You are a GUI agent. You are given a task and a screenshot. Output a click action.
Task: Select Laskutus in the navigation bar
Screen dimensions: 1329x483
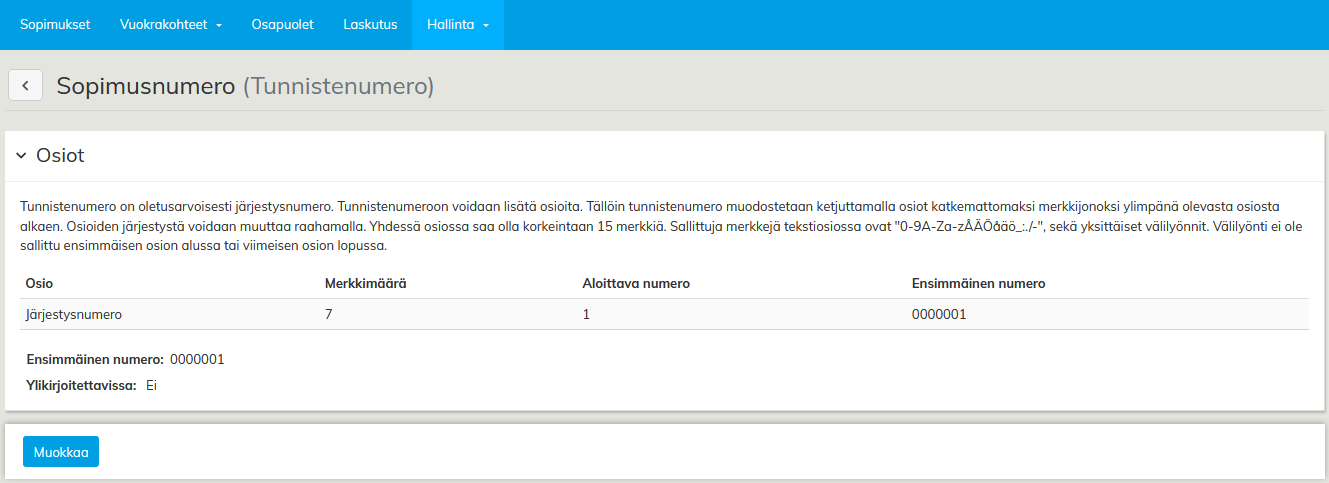pyautogui.click(x=370, y=25)
